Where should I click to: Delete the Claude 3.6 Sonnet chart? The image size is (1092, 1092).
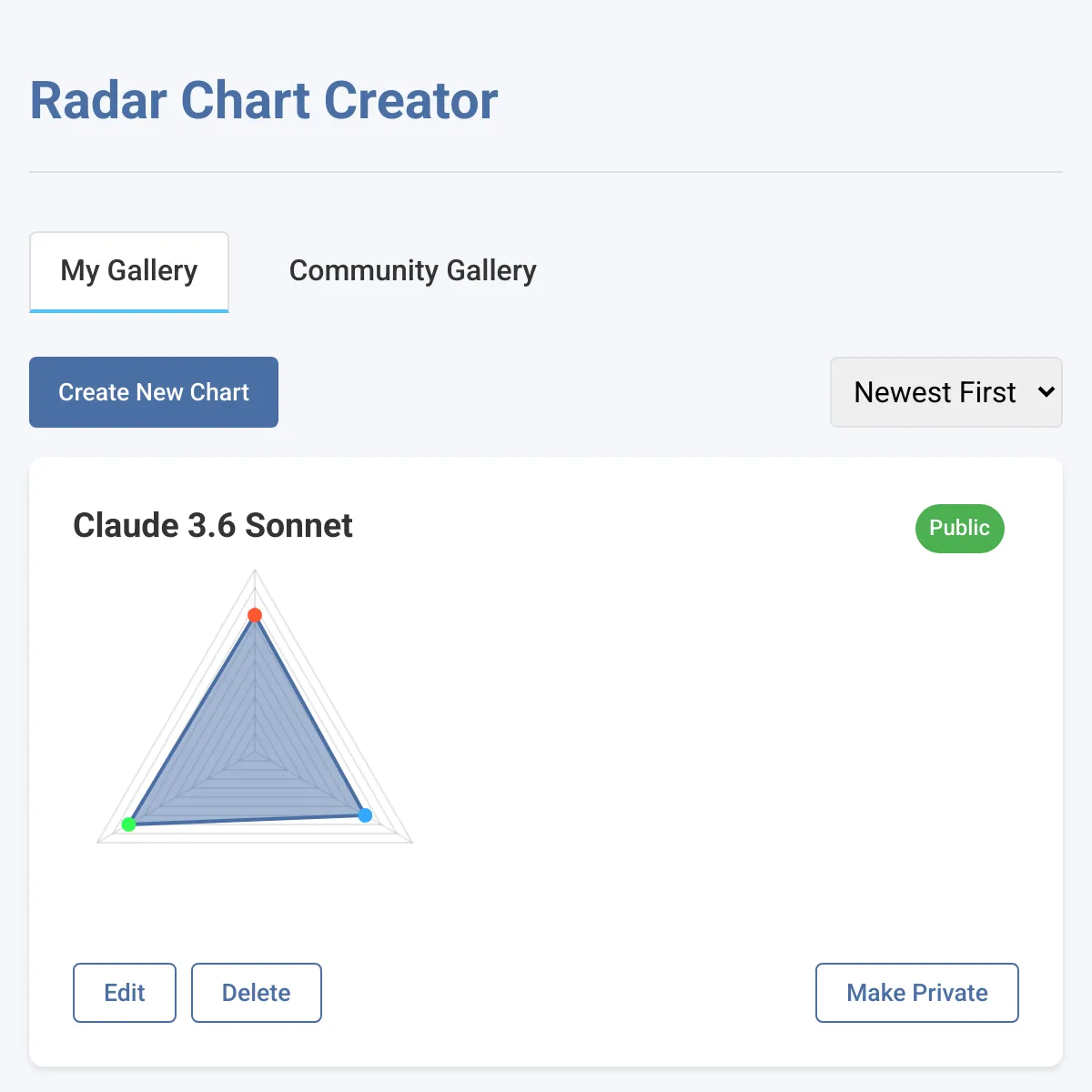tap(256, 993)
